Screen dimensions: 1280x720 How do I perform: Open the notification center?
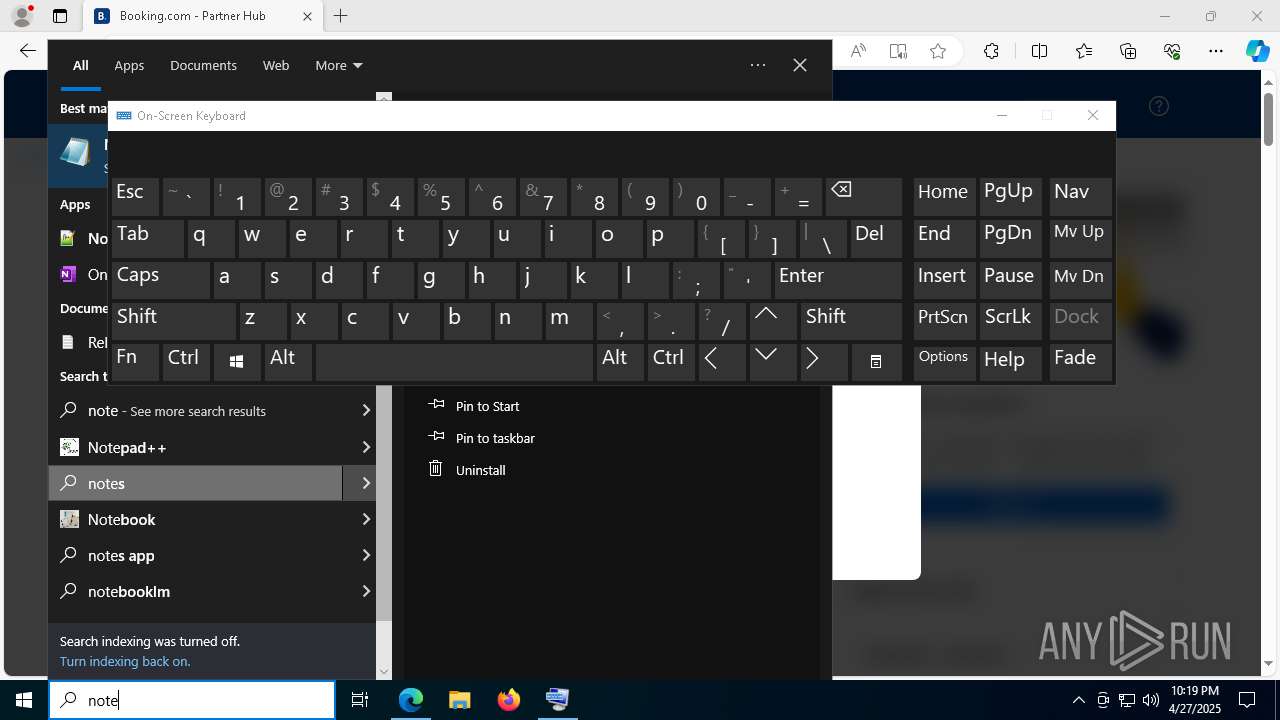click(x=1247, y=700)
